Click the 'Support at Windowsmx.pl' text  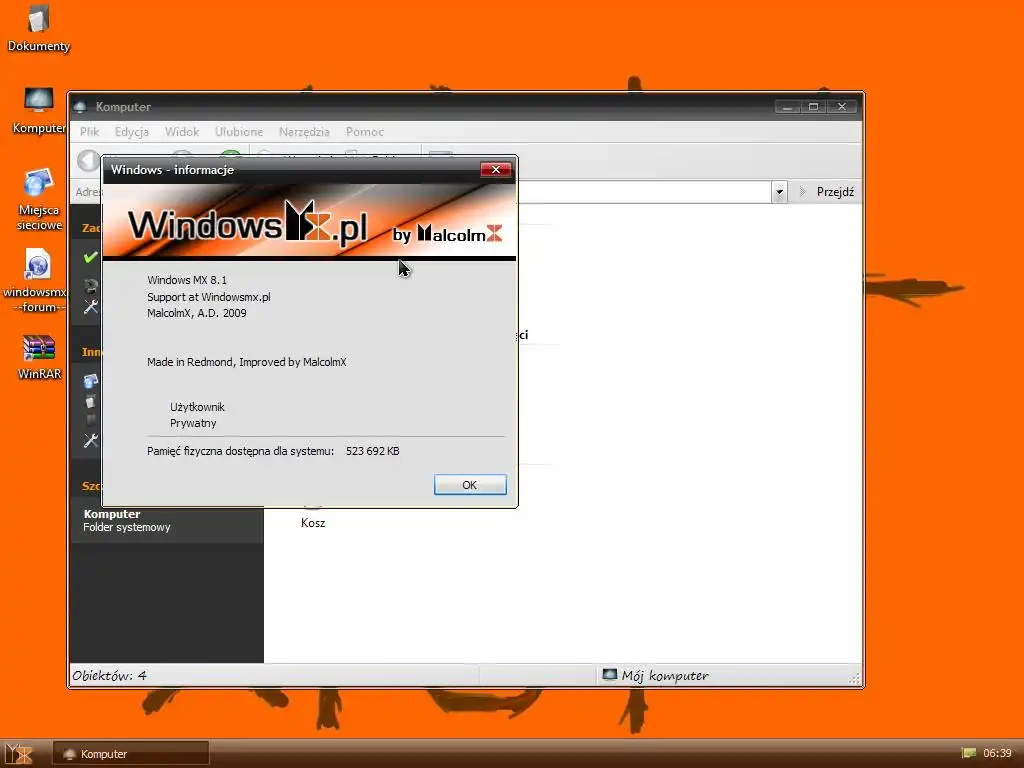coord(208,297)
